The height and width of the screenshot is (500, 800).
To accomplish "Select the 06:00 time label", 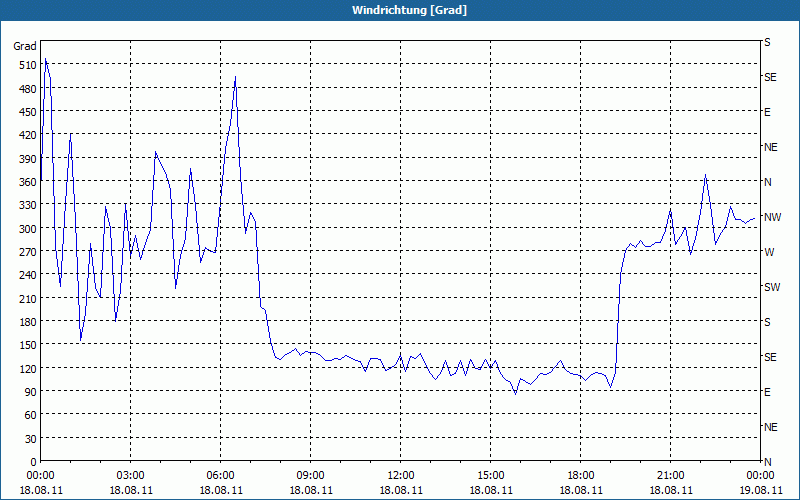I will (220, 476).
